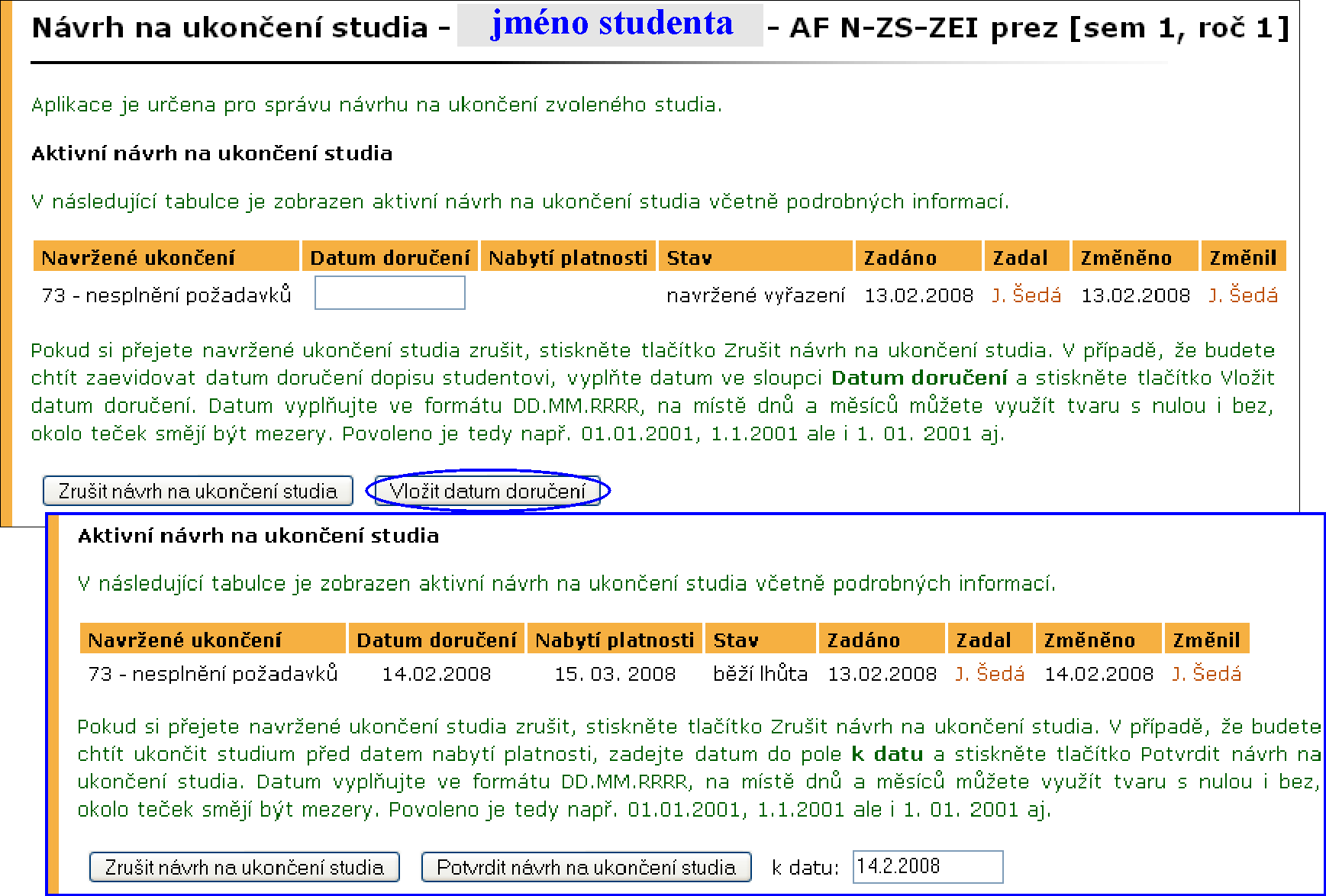The image size is (1326, 896).
Task: Click the lower Zrušit návrh na ukončení studia button
Action: click(x=244, y=867)
